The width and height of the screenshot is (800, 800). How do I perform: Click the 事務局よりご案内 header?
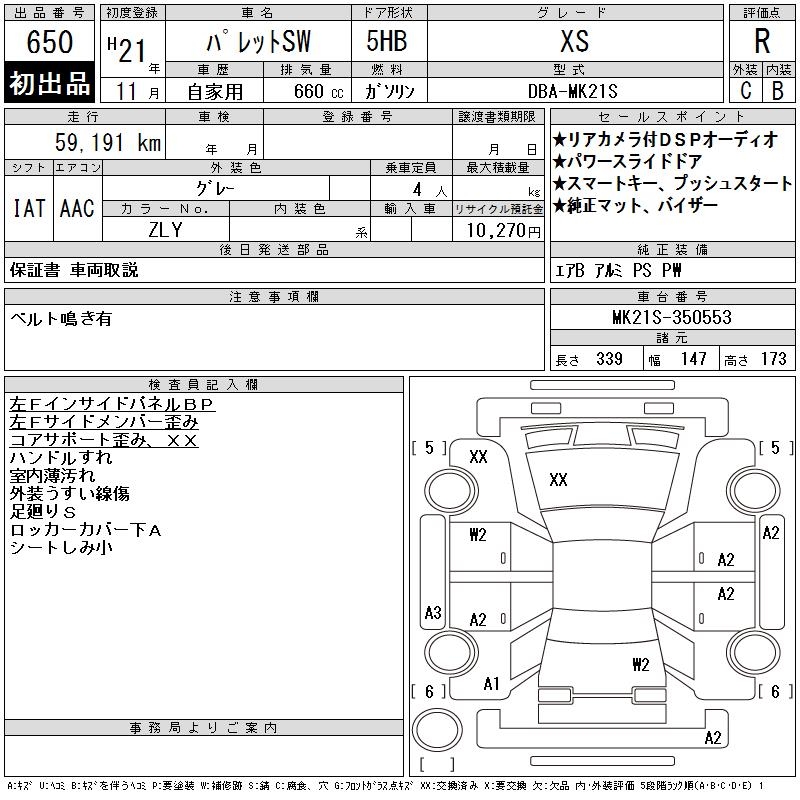point(204,728)
